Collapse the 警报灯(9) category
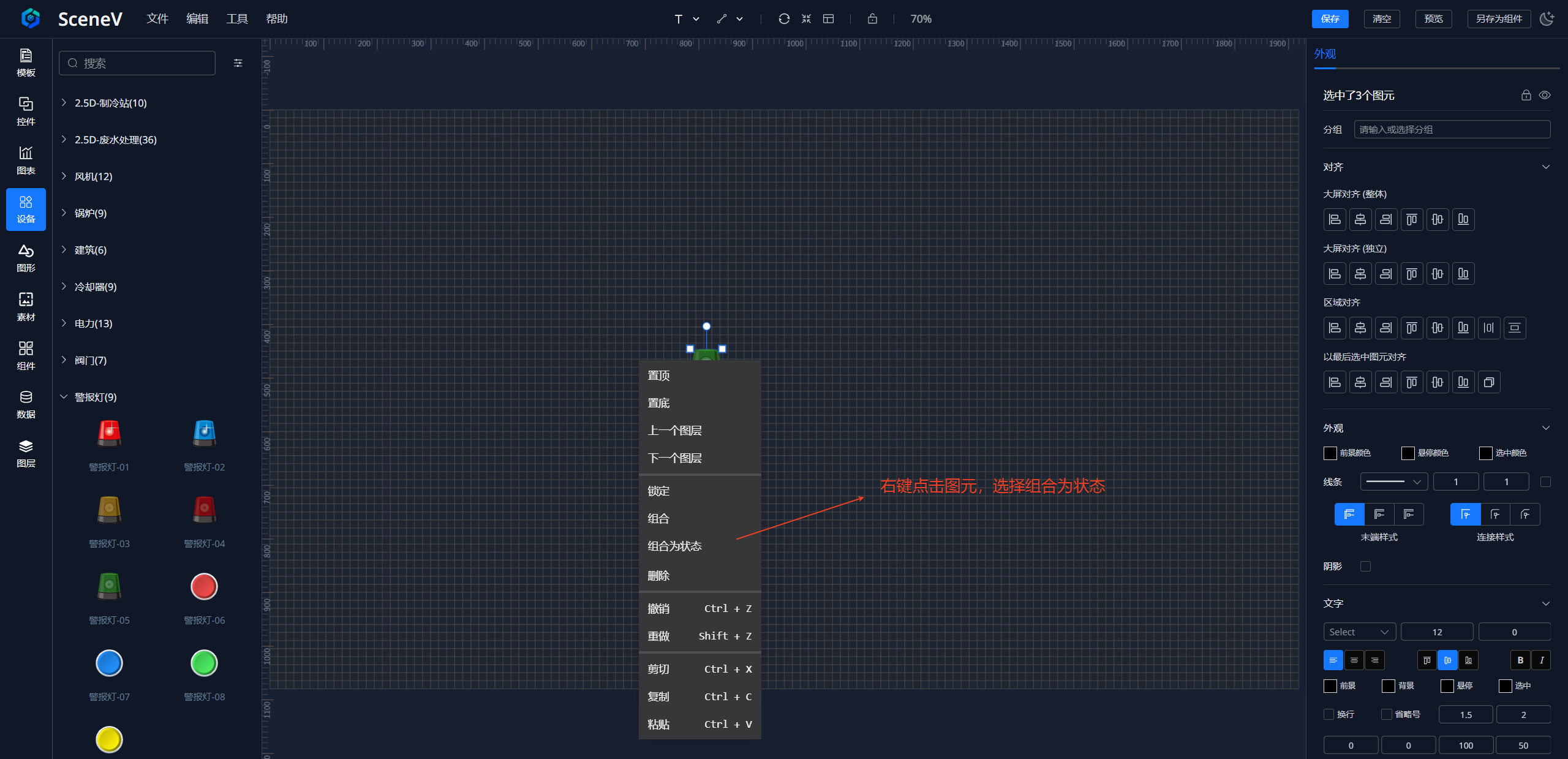Viewport: 1568px width, 759px height. tap(95, 397)
